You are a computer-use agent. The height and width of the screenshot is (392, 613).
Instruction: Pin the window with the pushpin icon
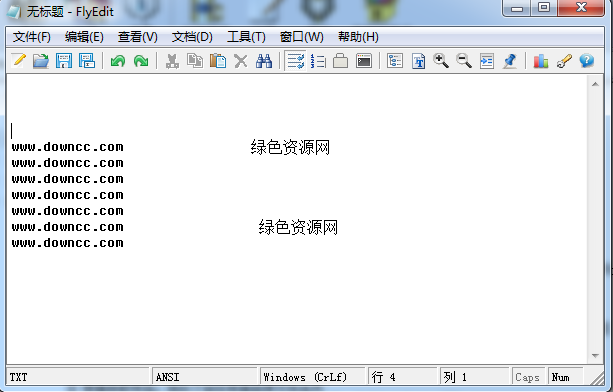click(x=510, y=61)
